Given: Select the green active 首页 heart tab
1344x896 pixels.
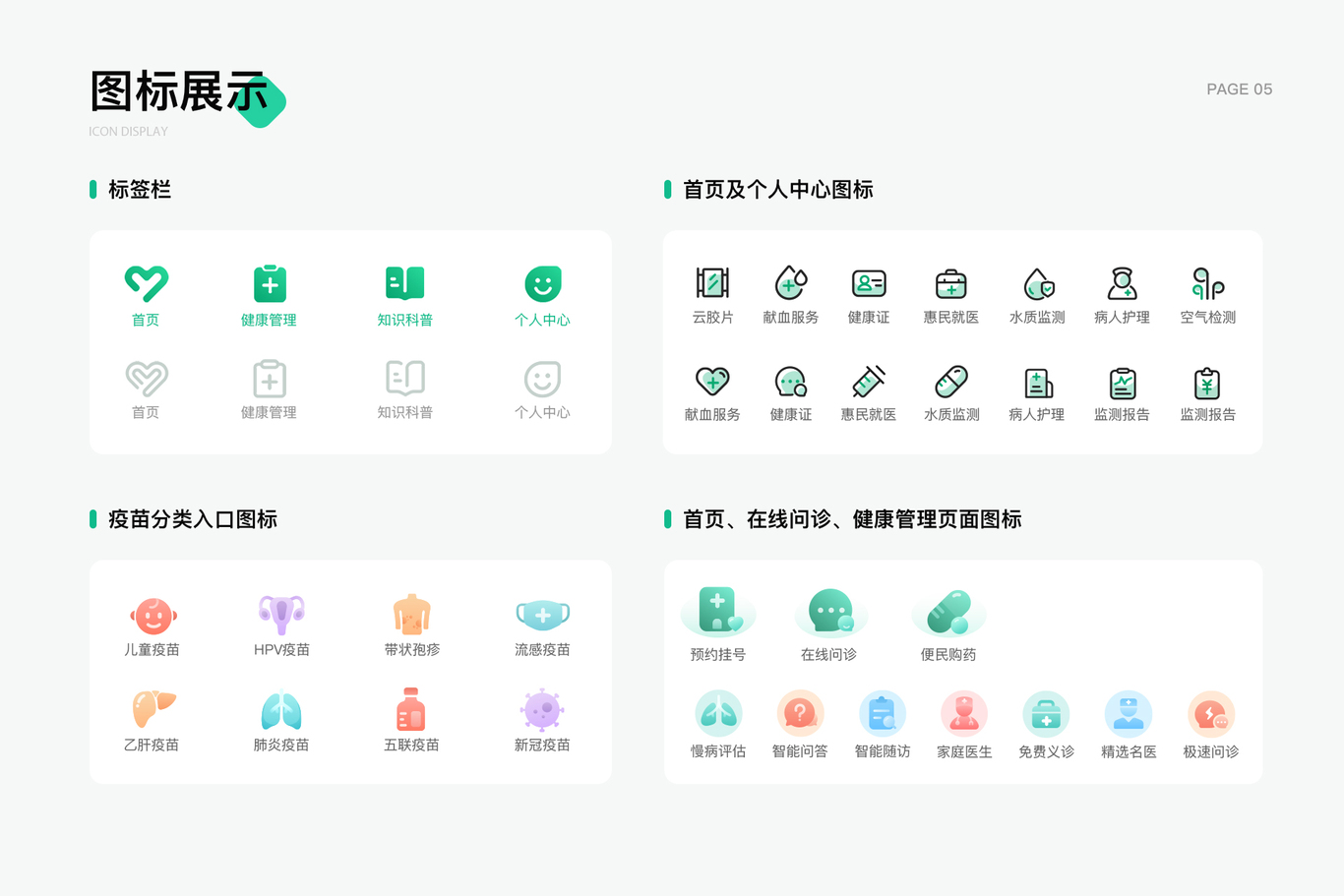Looking at the screenshot, I should pyautogui.click(x=146, y=284).
